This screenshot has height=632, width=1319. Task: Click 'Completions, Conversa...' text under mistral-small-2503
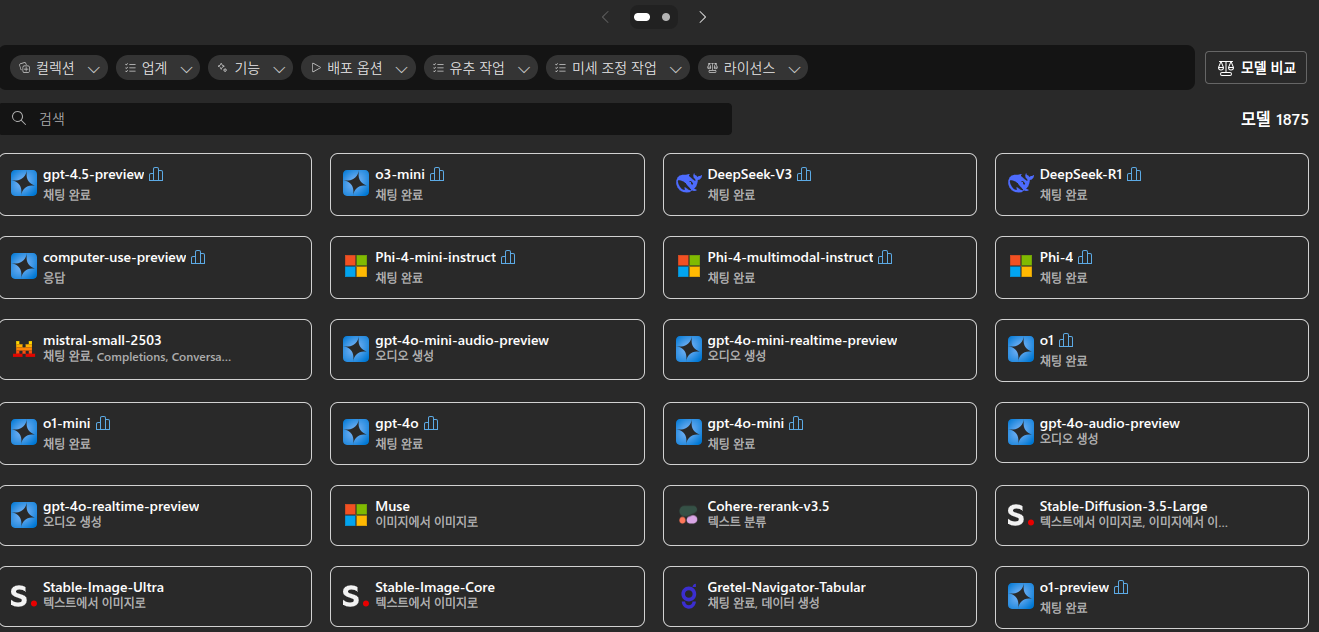pyautogui.click(x=164, y=356)
